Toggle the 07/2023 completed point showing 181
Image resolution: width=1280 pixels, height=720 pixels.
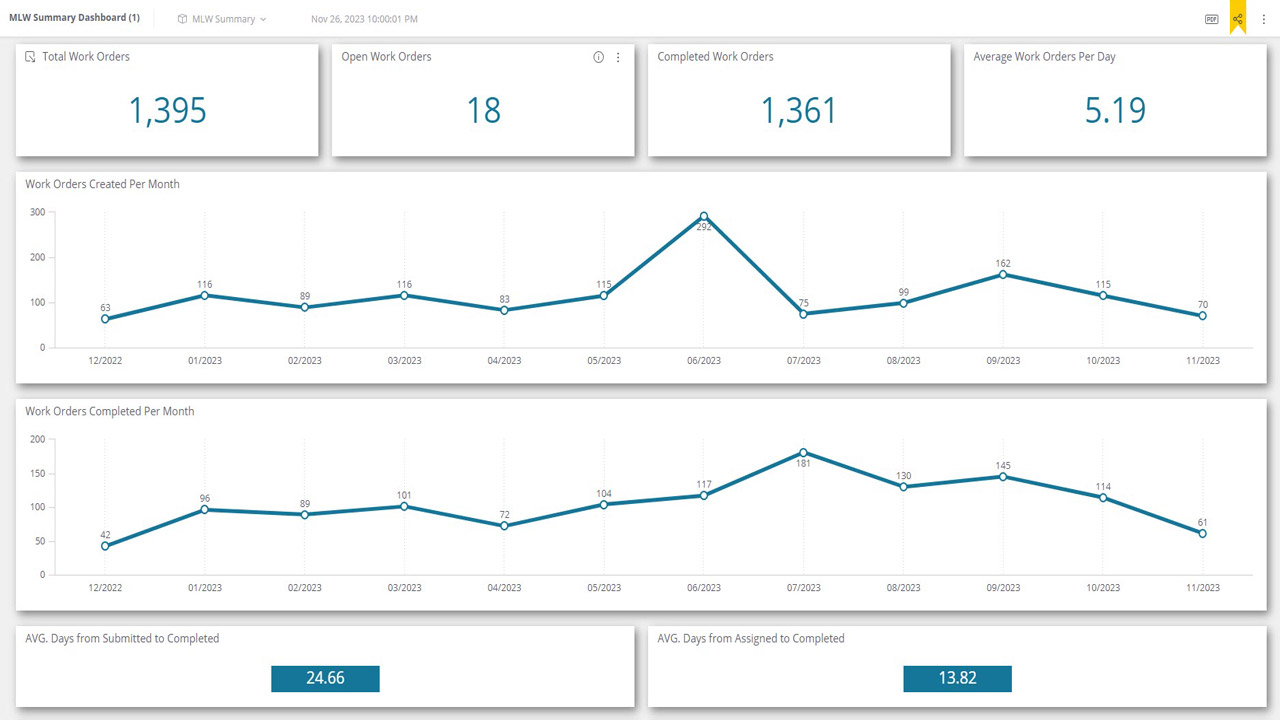[803, 452]
